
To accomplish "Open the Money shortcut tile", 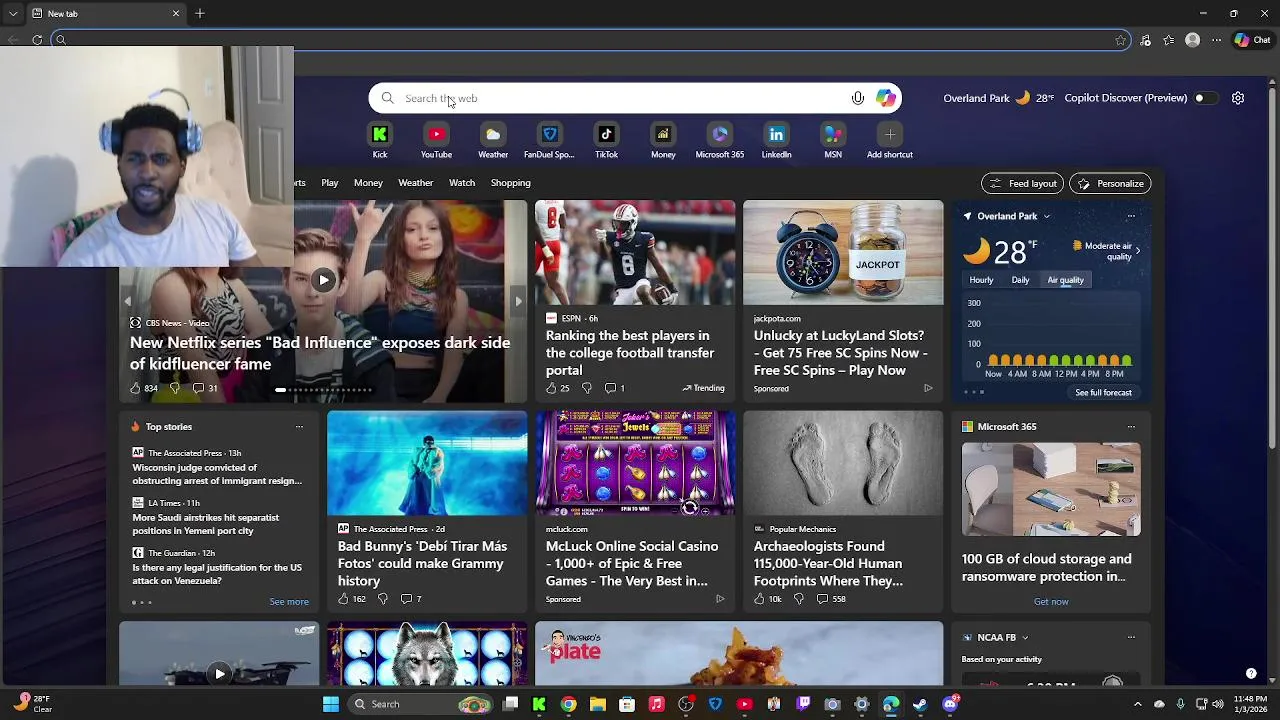I will (663, 134).
